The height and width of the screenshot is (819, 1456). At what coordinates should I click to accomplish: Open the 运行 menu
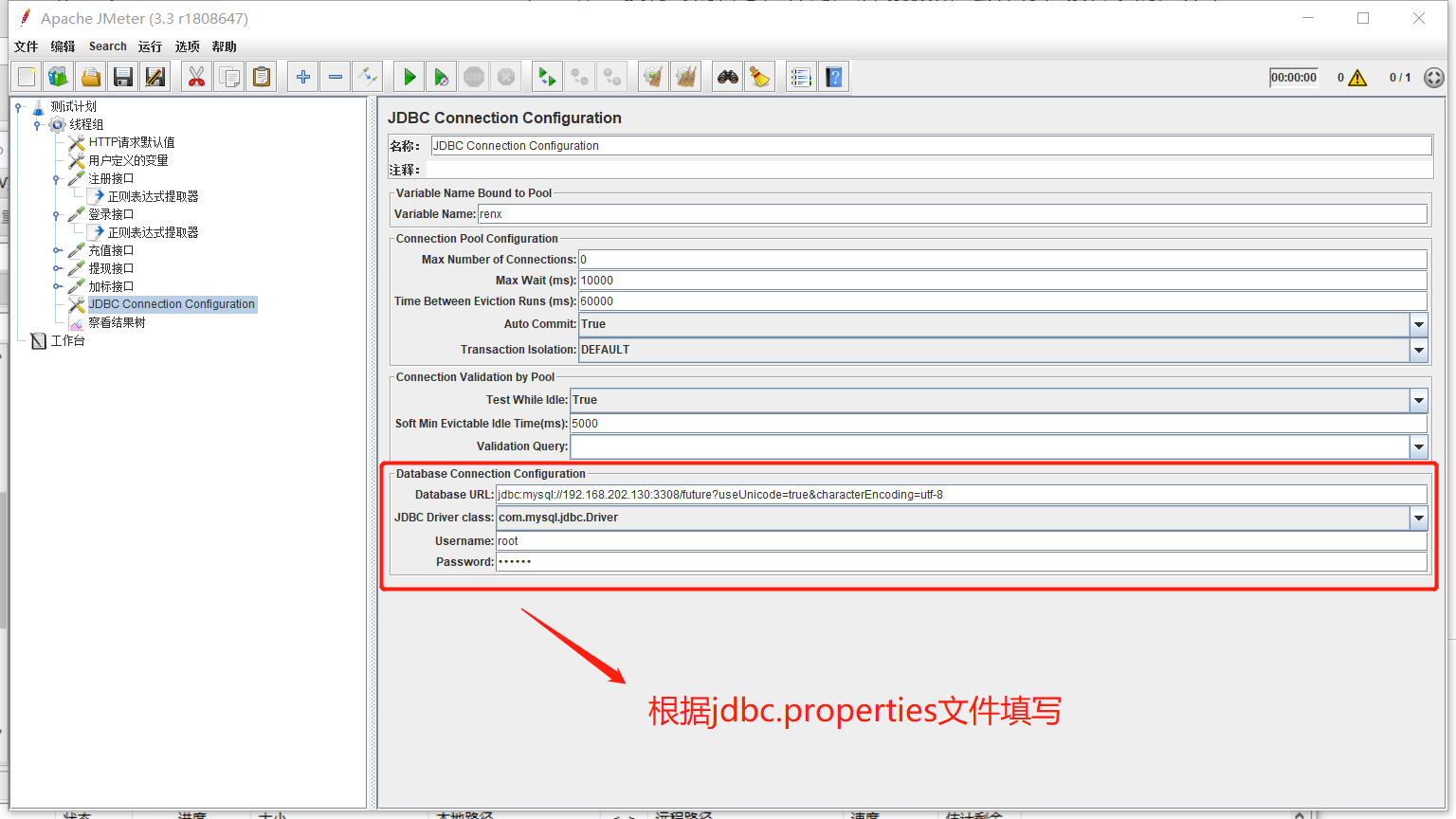coord(150,46)
